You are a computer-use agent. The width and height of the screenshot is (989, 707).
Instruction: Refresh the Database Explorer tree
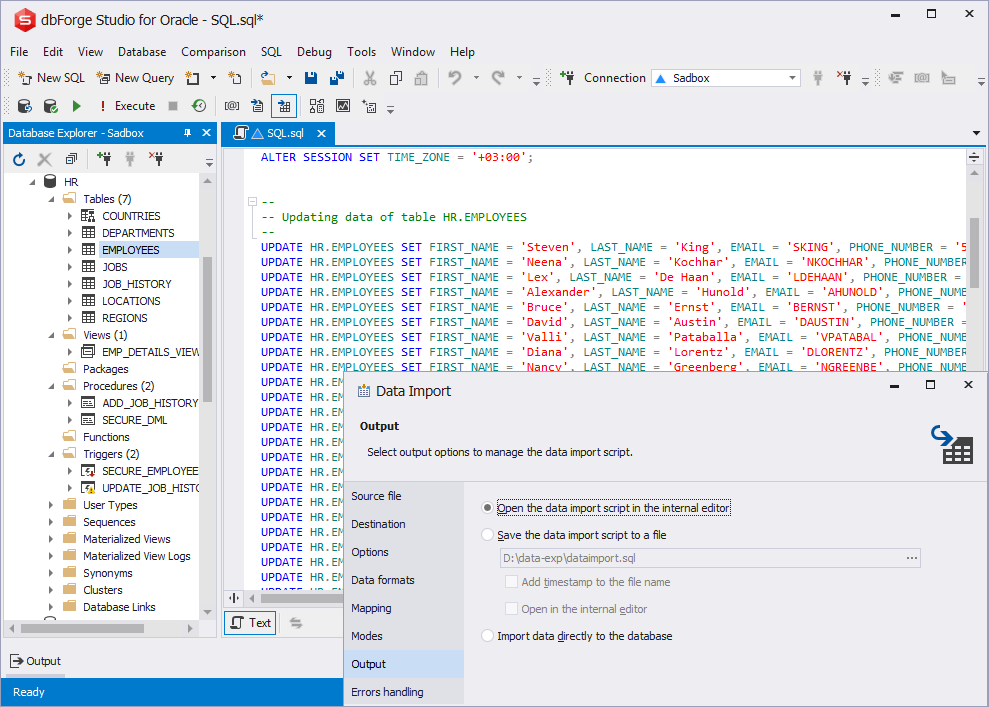pyautogui.click(x=19, y=160)
